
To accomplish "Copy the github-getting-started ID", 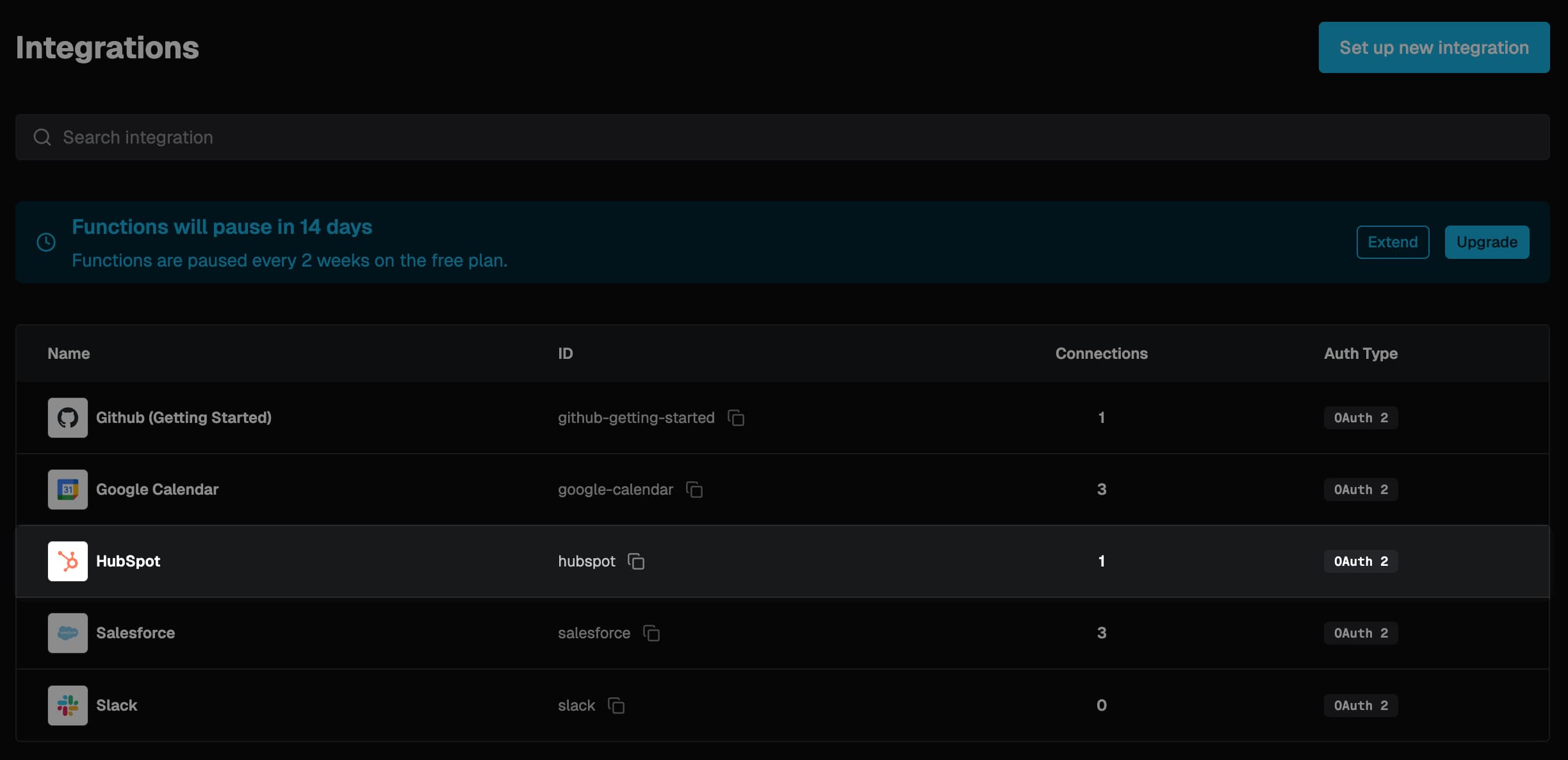I will [736, 418].
